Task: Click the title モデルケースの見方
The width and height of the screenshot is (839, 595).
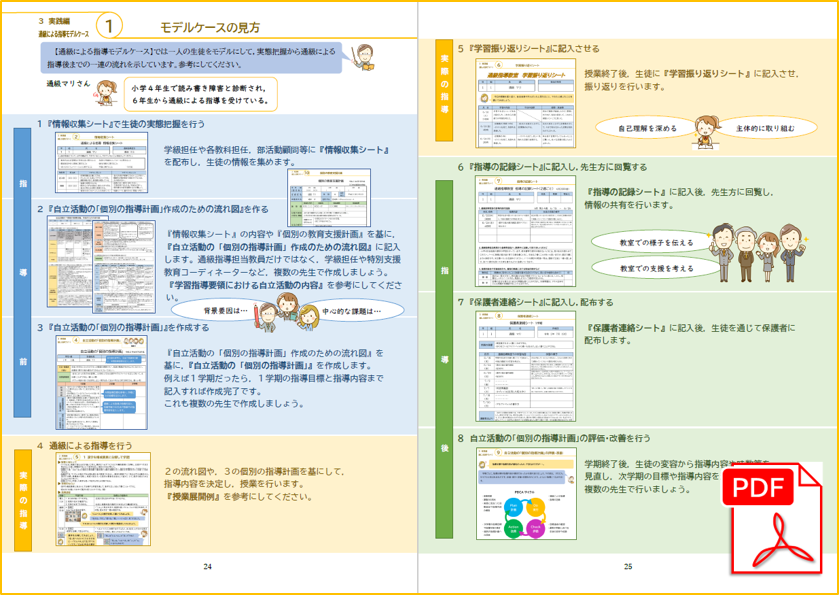Action: click(210, 28)
